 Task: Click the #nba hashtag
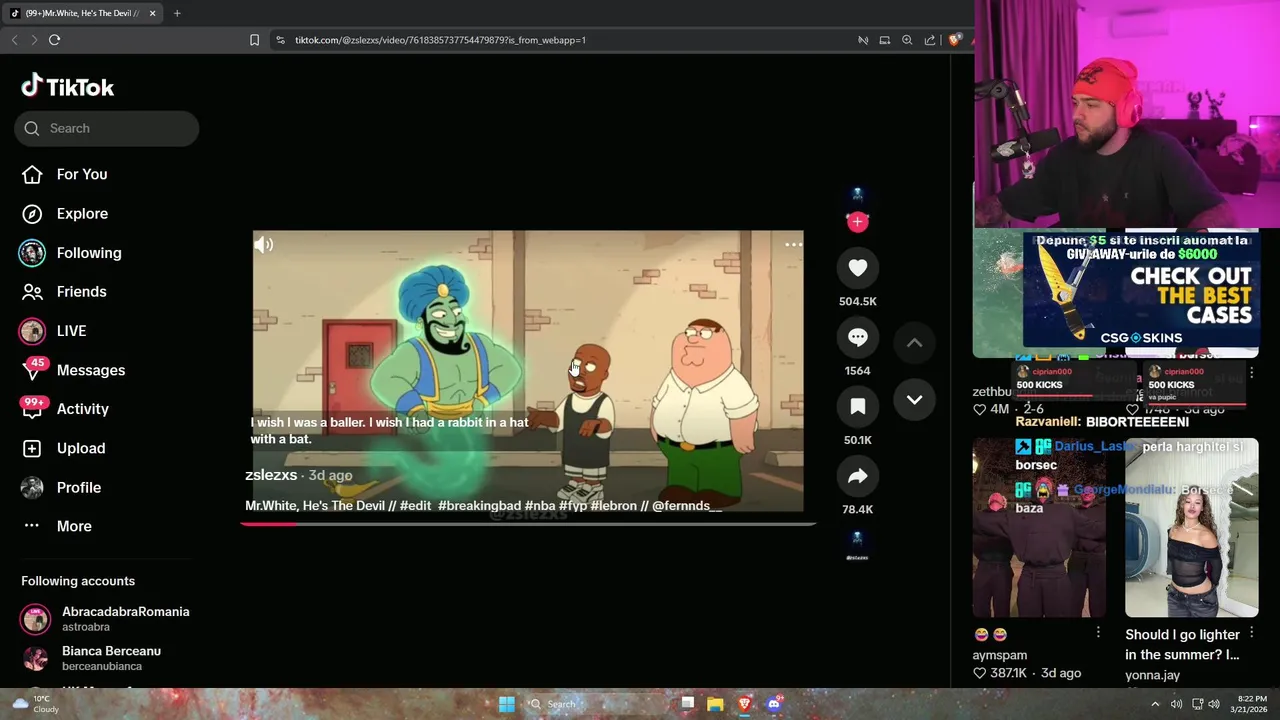540,506
